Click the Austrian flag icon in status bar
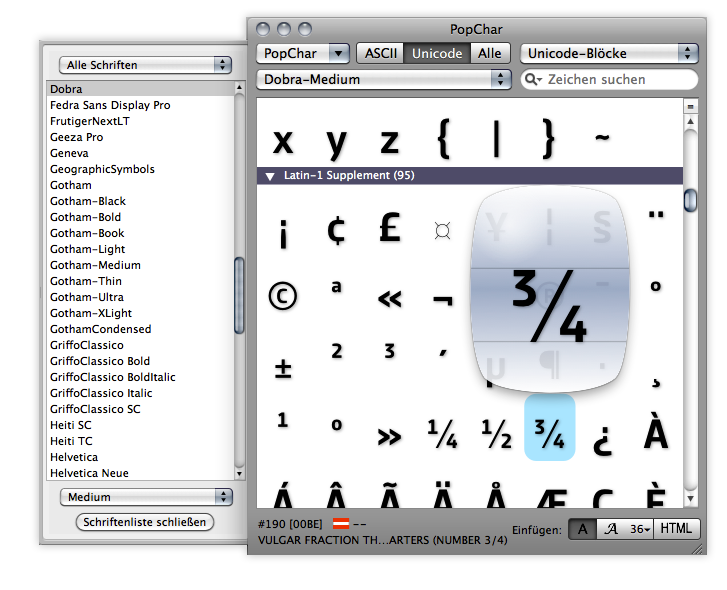 pyautogui.click(x=341, y=524)
